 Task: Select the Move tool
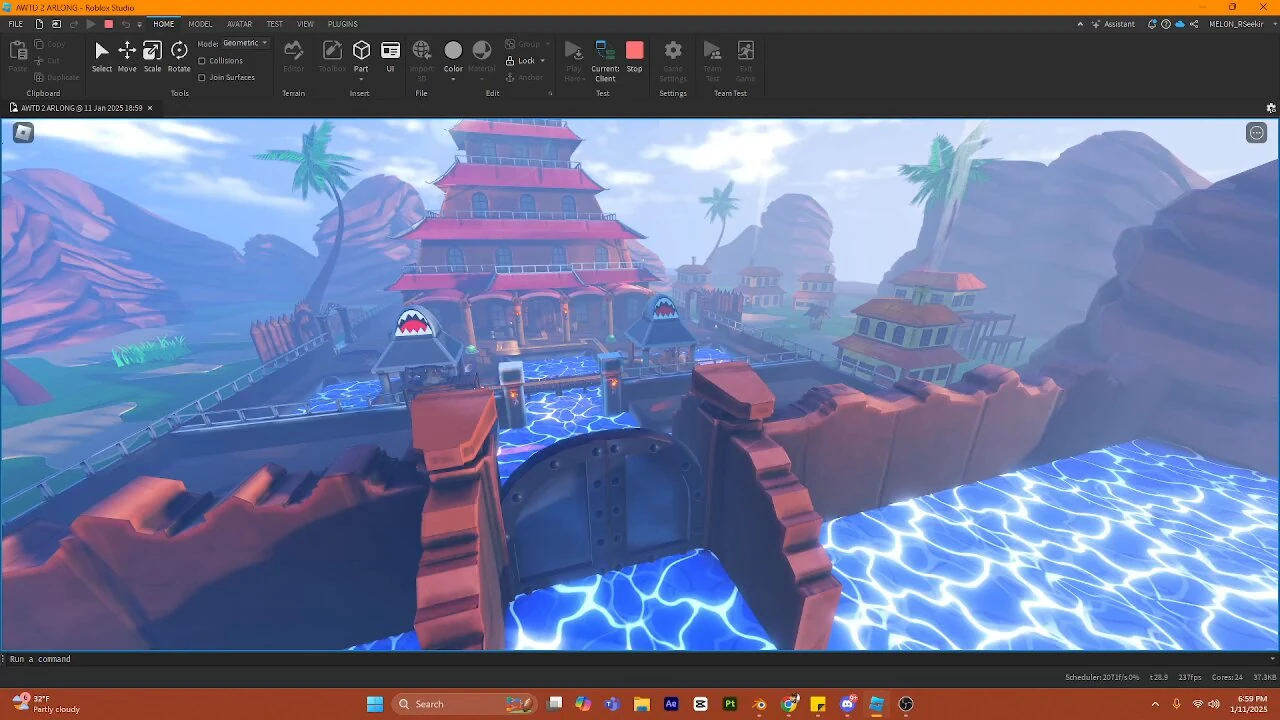[126, 55]
